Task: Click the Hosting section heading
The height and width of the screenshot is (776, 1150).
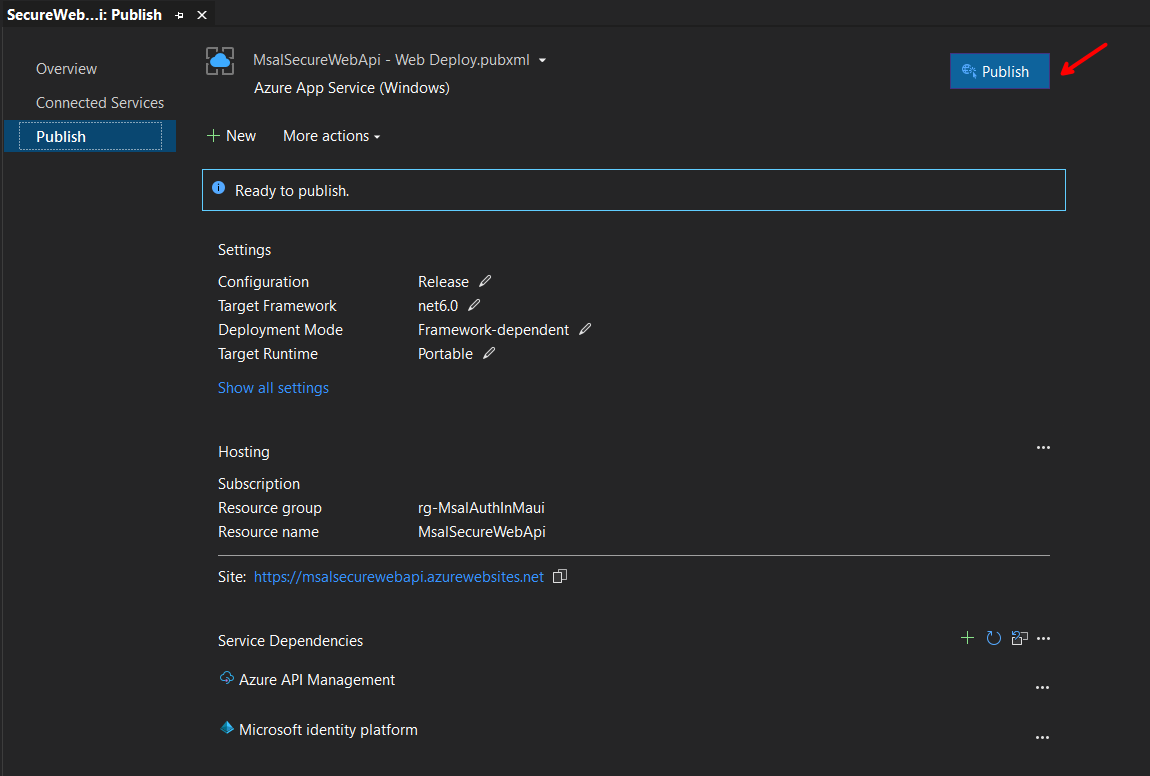Action: [243, 452]
